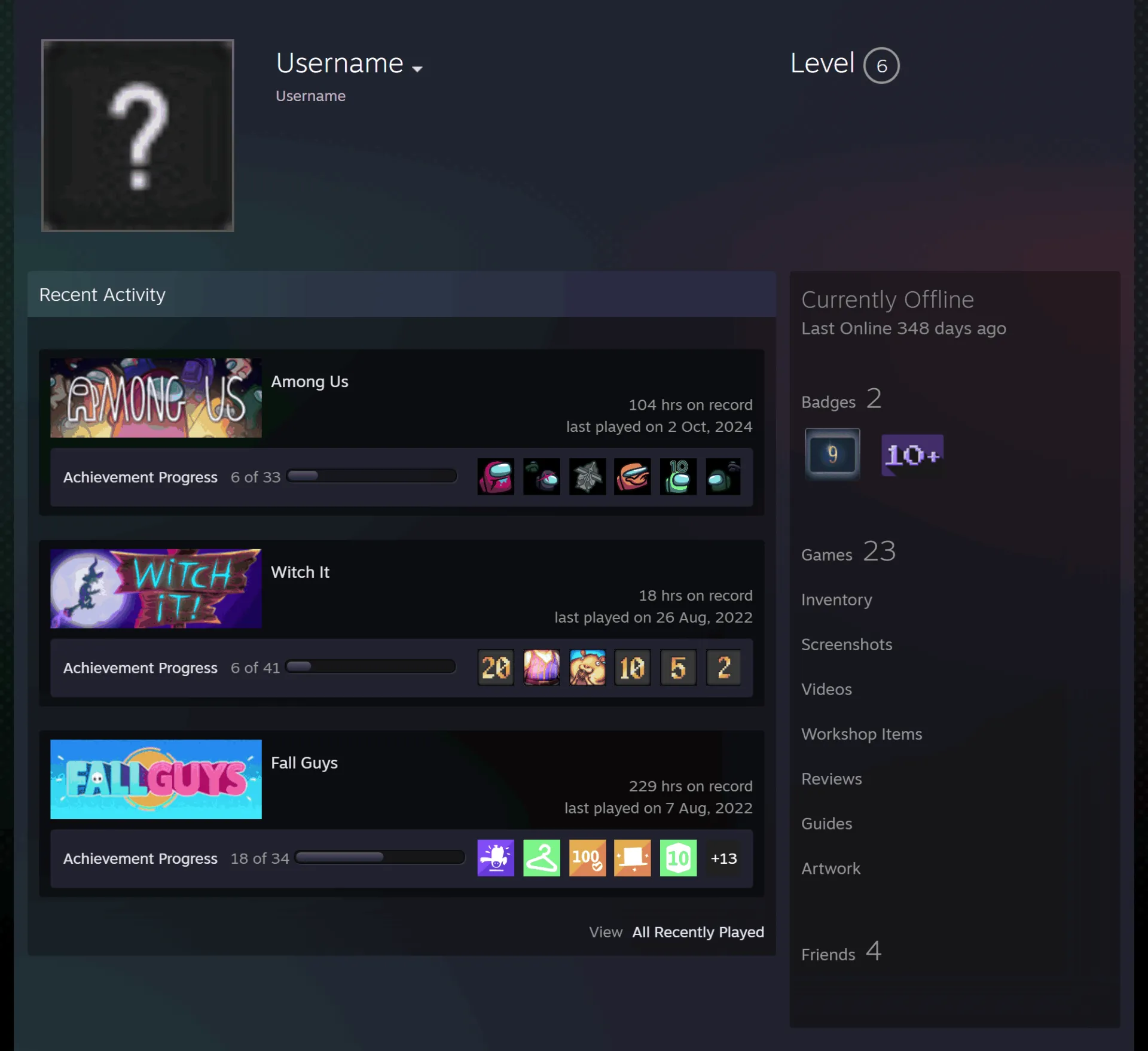1148x1051 pixels.
Task: Open the Username dropdown arrow
Action: [417, 69]
